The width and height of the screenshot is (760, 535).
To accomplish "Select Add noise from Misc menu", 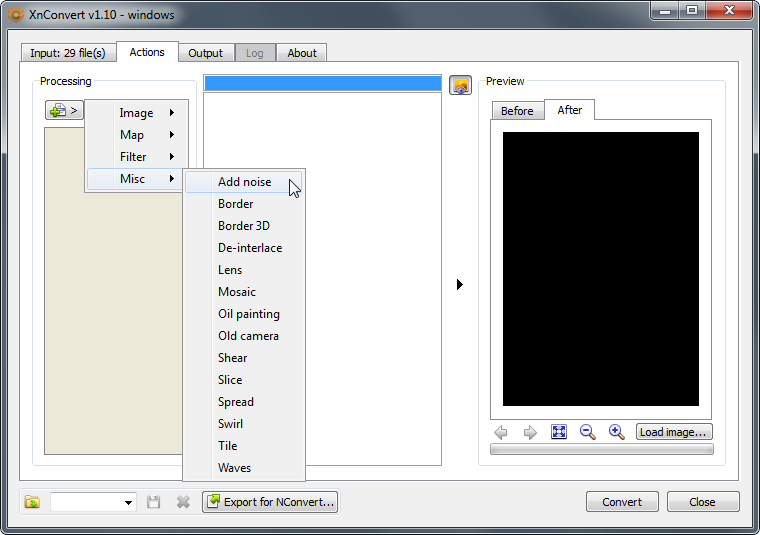I will click(244, 182).
